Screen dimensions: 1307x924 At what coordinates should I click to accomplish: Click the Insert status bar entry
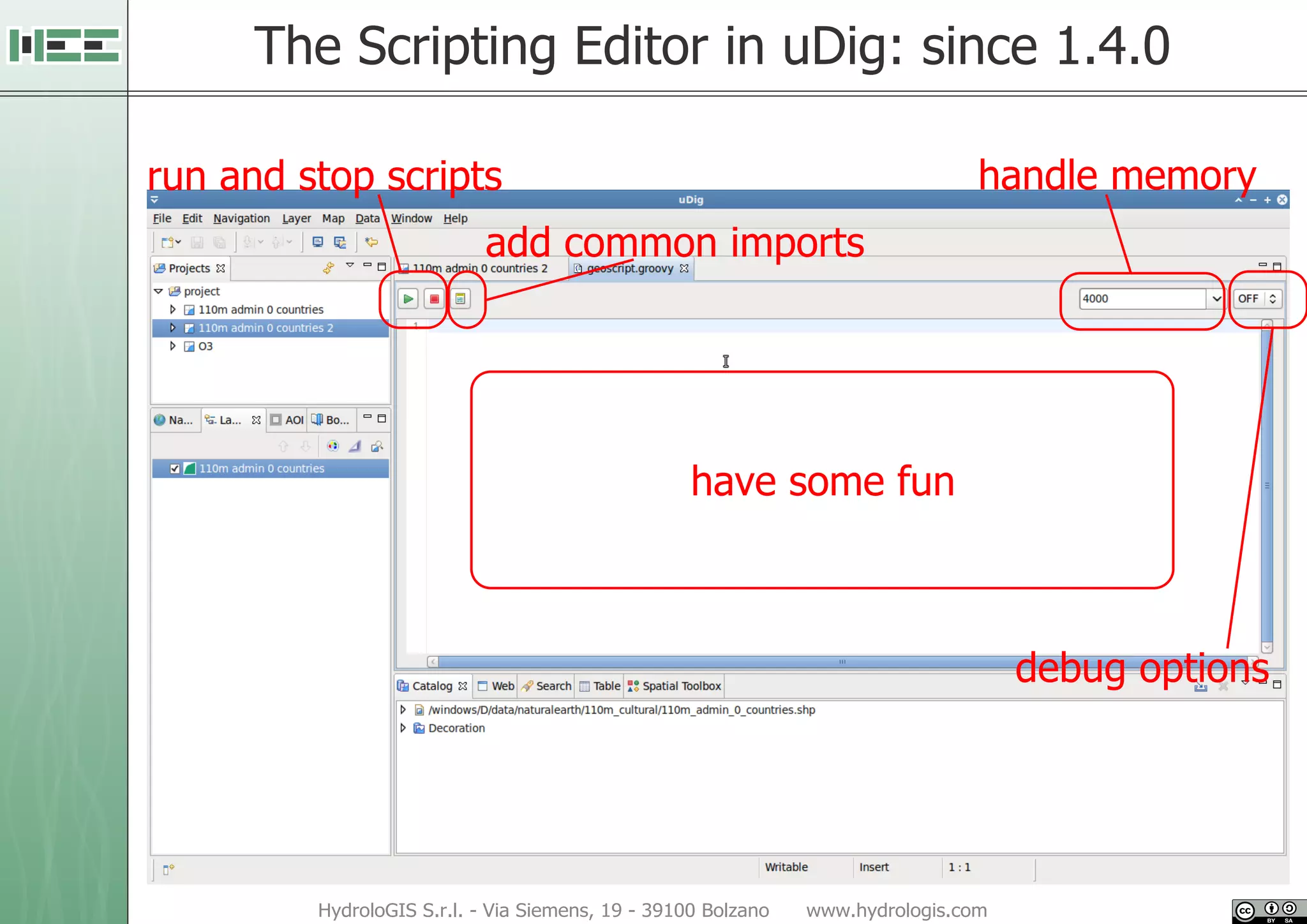[874, 867]
